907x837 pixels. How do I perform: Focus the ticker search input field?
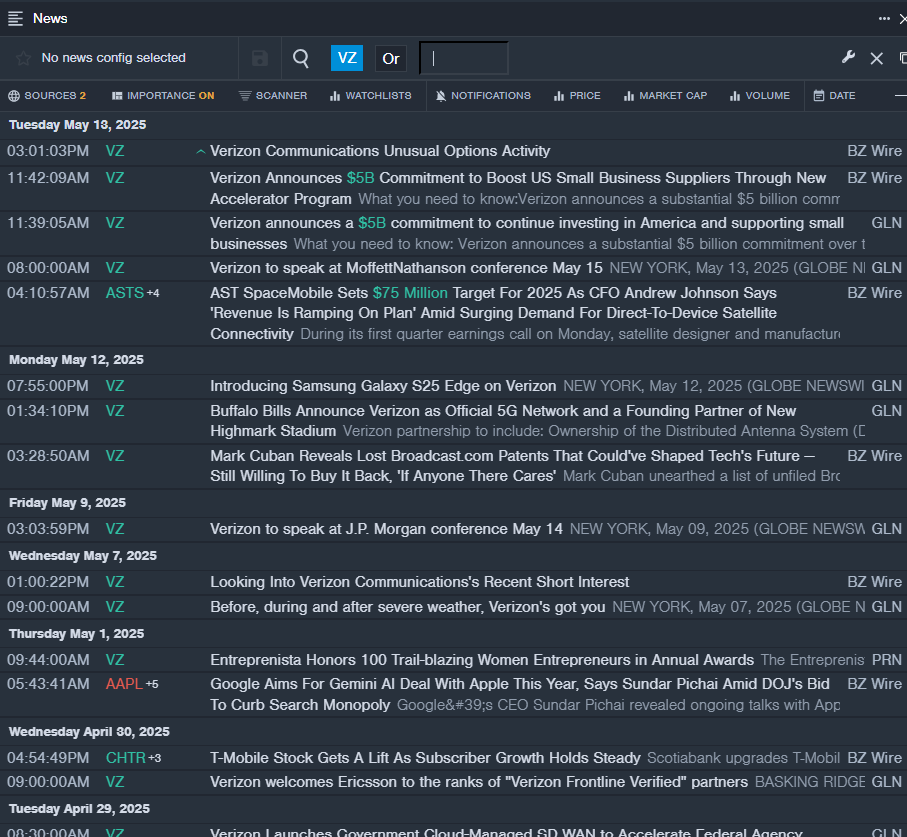464,58
